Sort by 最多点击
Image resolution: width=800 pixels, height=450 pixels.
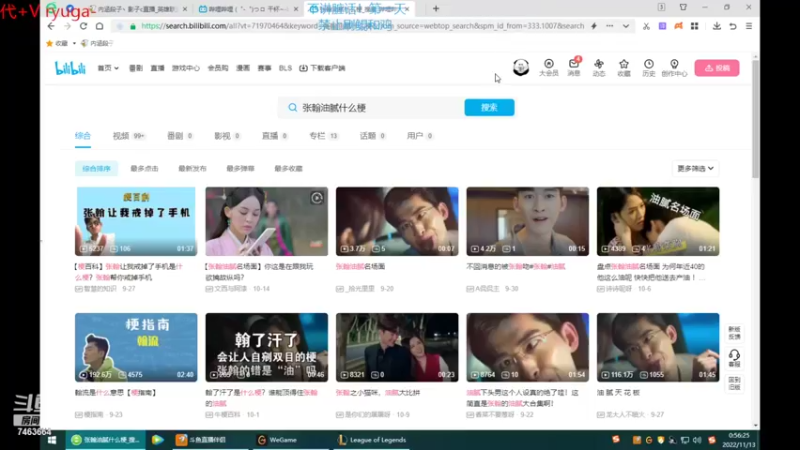pyautogui.click(x=144, y=168)
